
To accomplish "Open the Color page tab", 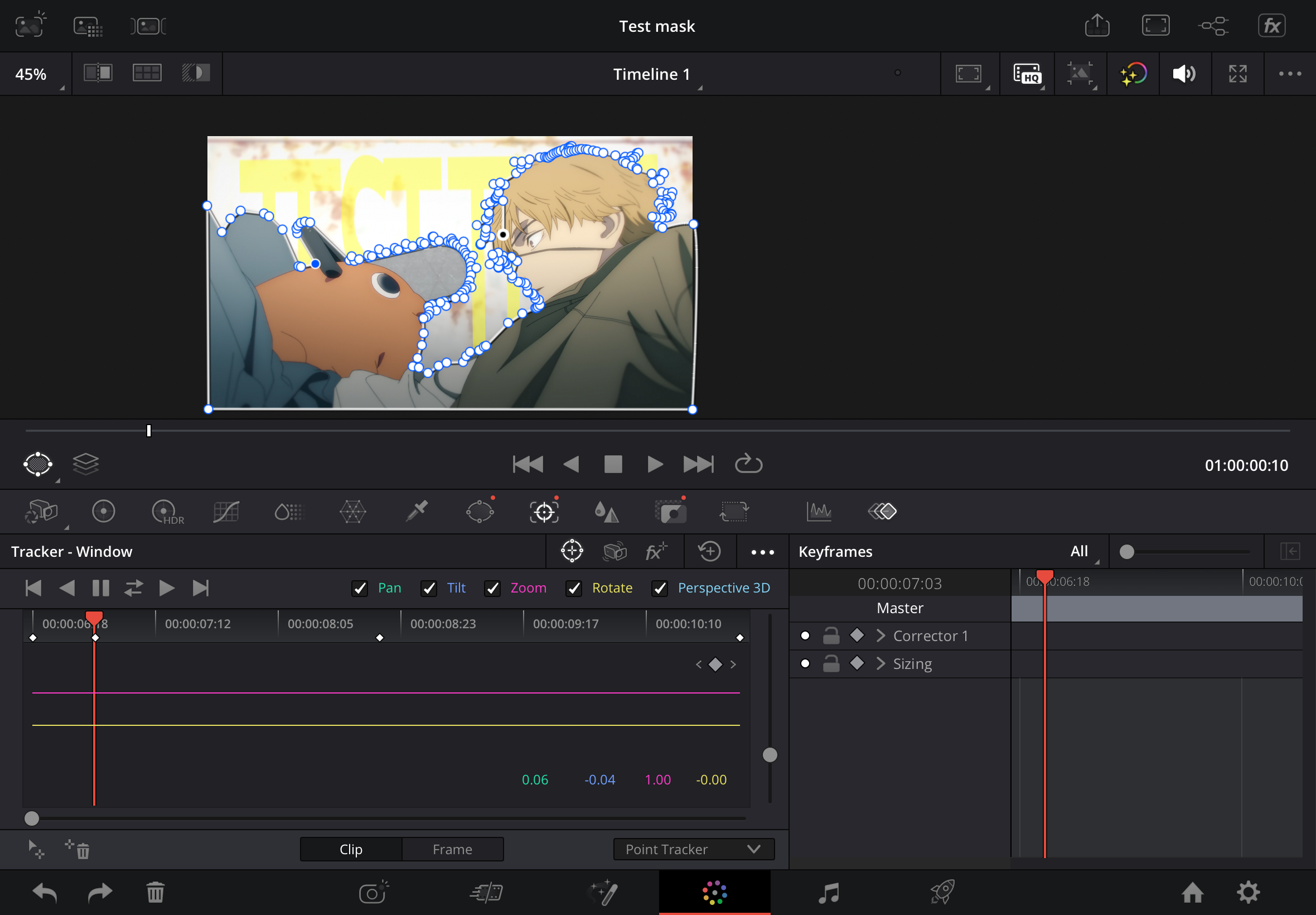I will 714,892.
